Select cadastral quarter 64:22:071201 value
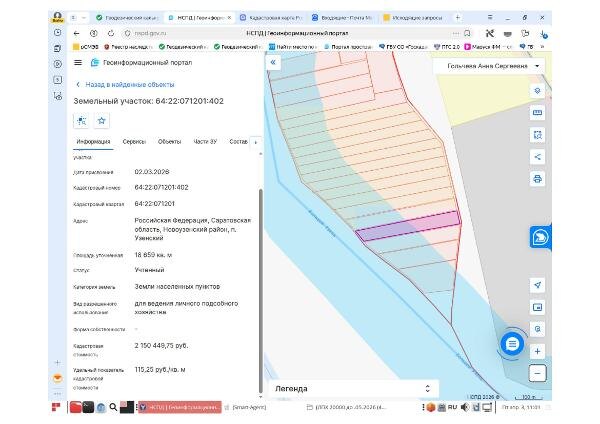Screen dimensions: 600x424 coord(154,204)
